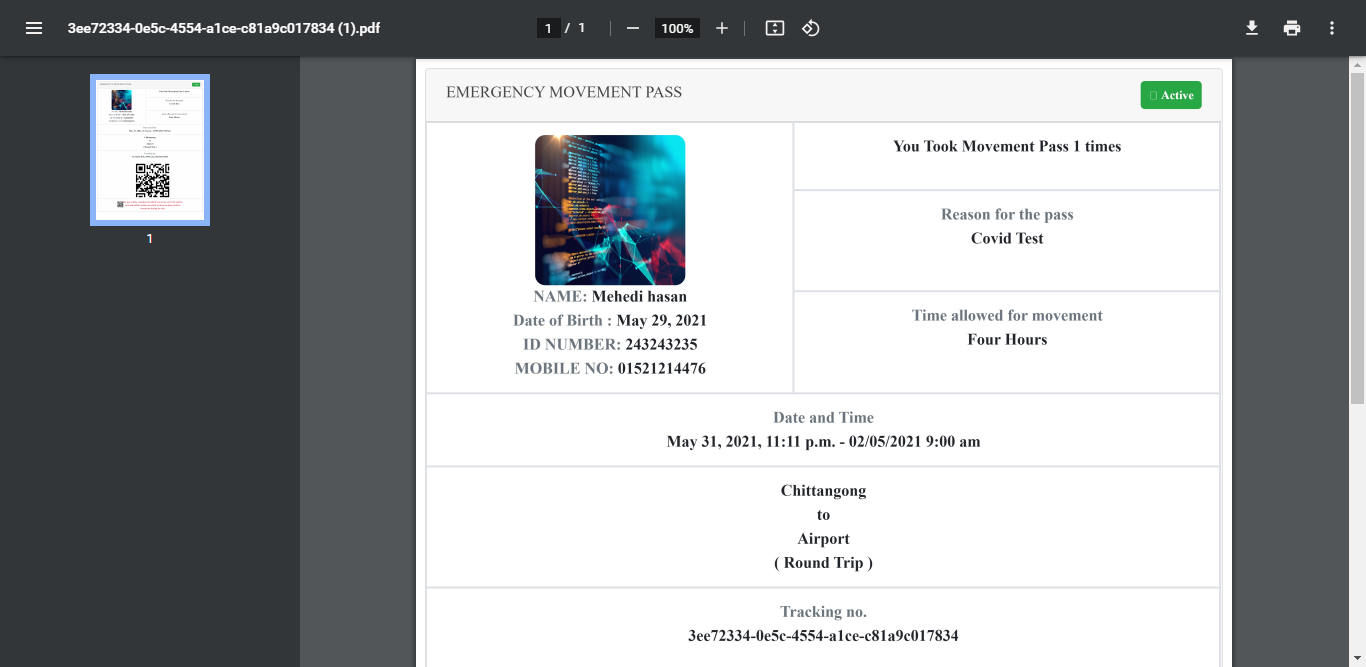
Task: Click the 'Covid Test' reason text
Action: pyautogui.click(x=1007, y=238)
